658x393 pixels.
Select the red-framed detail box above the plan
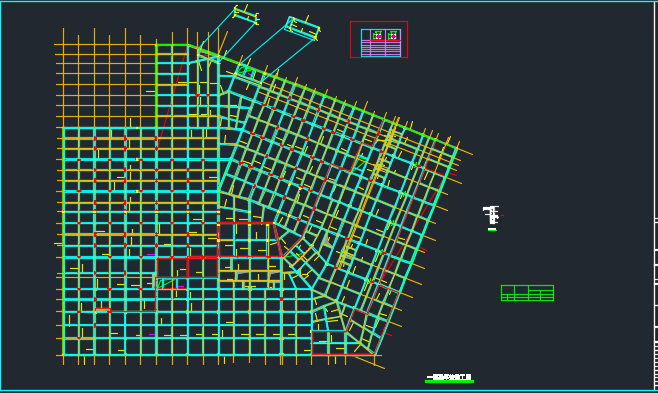pyautogui.click(x=379, y=39)
